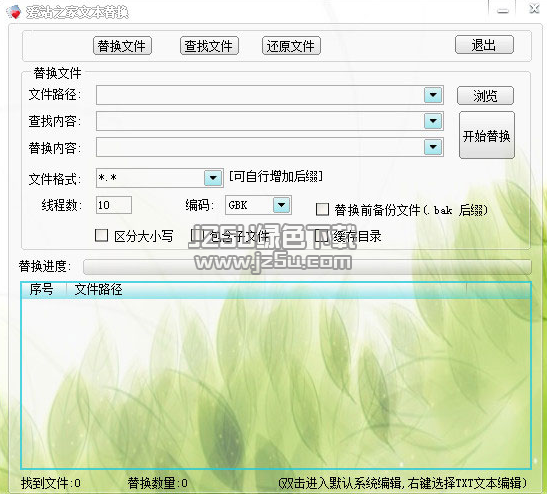Click the [可自行增加后缀] hint text
The height and width of the screenshot is (494, 547).
[x=276, y=176]
